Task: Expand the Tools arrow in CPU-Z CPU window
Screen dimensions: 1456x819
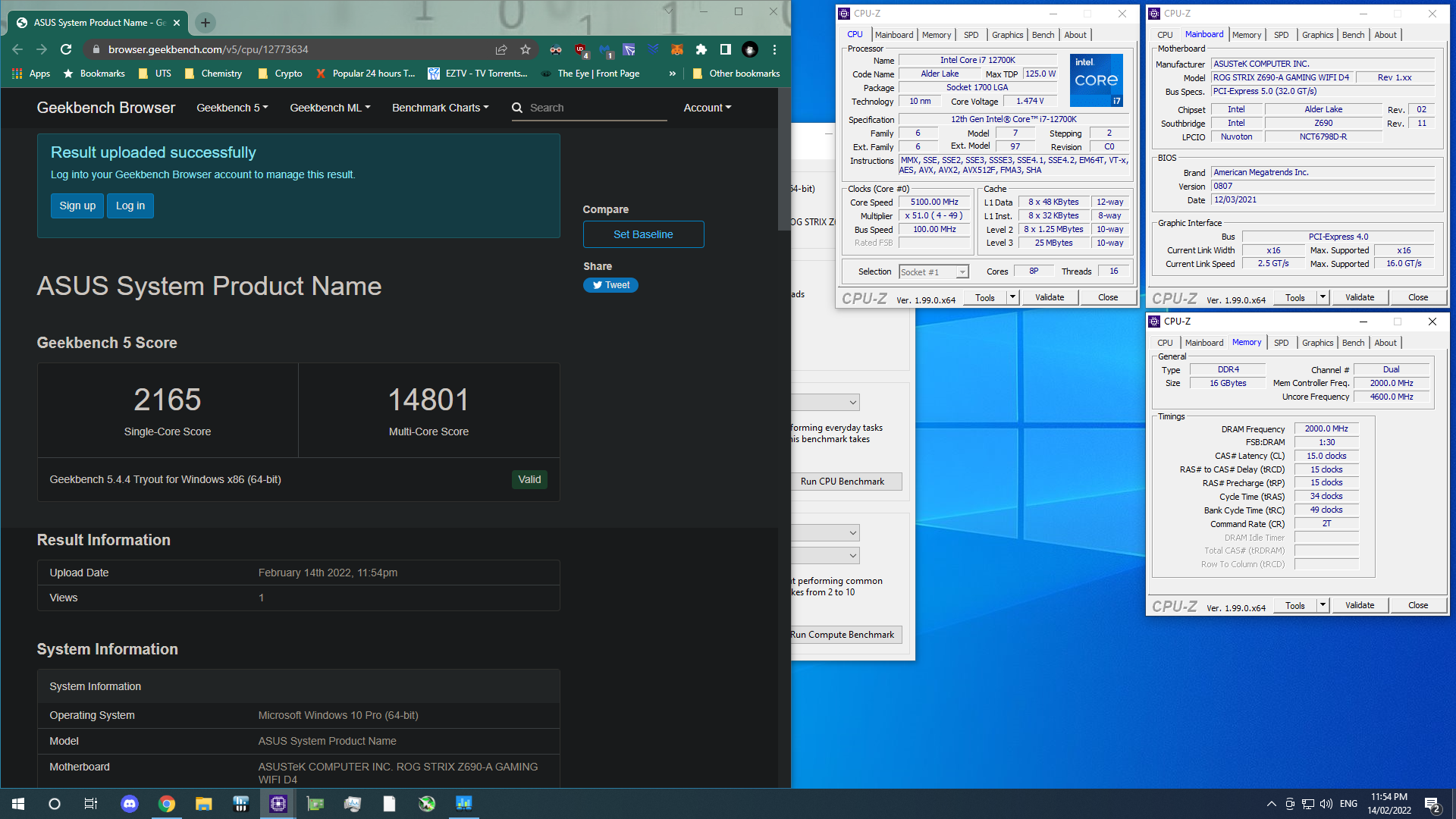Action: pos(1012,297)
